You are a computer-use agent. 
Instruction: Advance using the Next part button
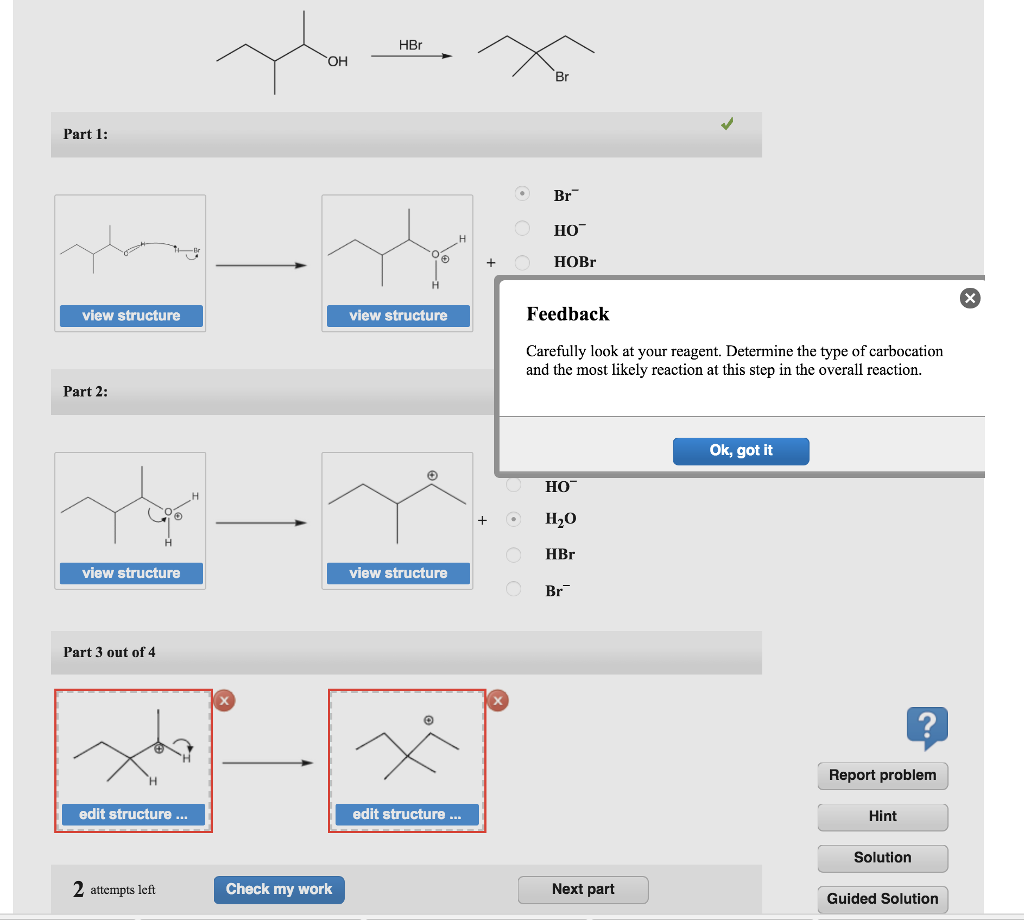coord(583,889)
